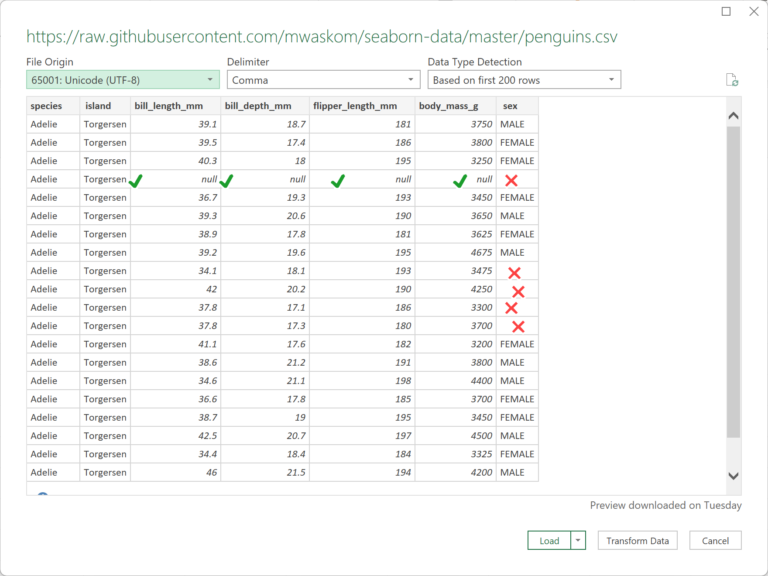This screenshot has height=576, width=768.
Task: Click null cell in bill_length_mm column
Action: (x=175, y=179)
